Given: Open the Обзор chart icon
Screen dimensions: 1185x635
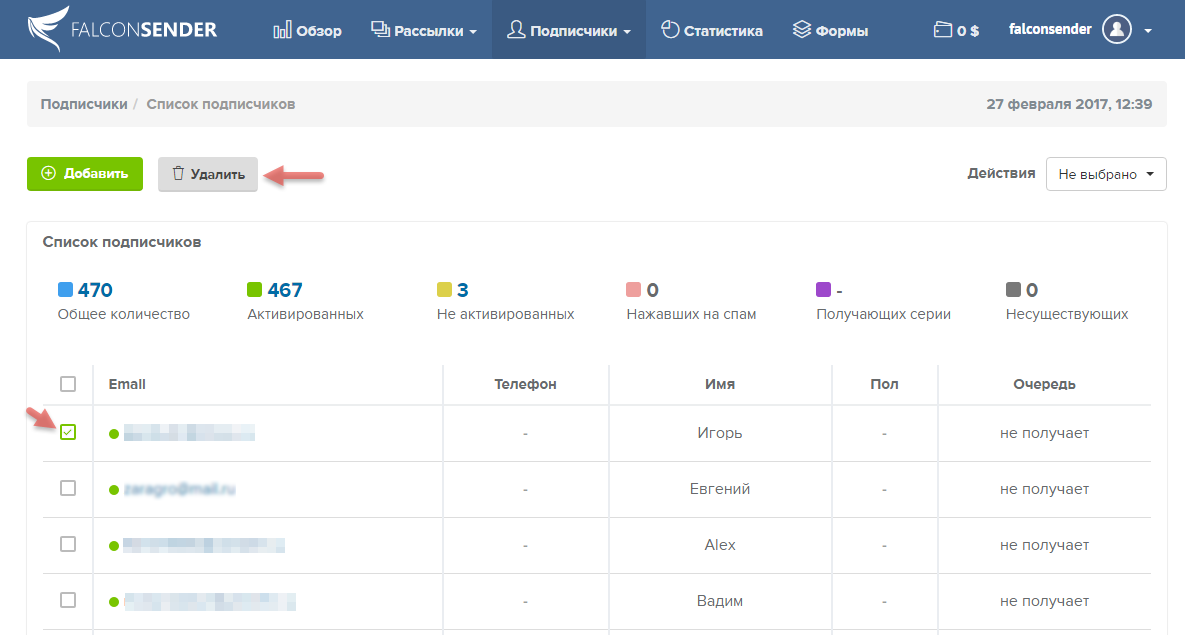Looking at the screenshot, I should click(283, 30).
